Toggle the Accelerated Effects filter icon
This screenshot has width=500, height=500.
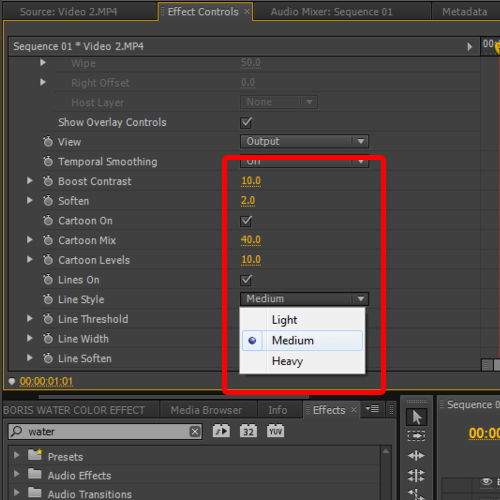click(221, 431)
